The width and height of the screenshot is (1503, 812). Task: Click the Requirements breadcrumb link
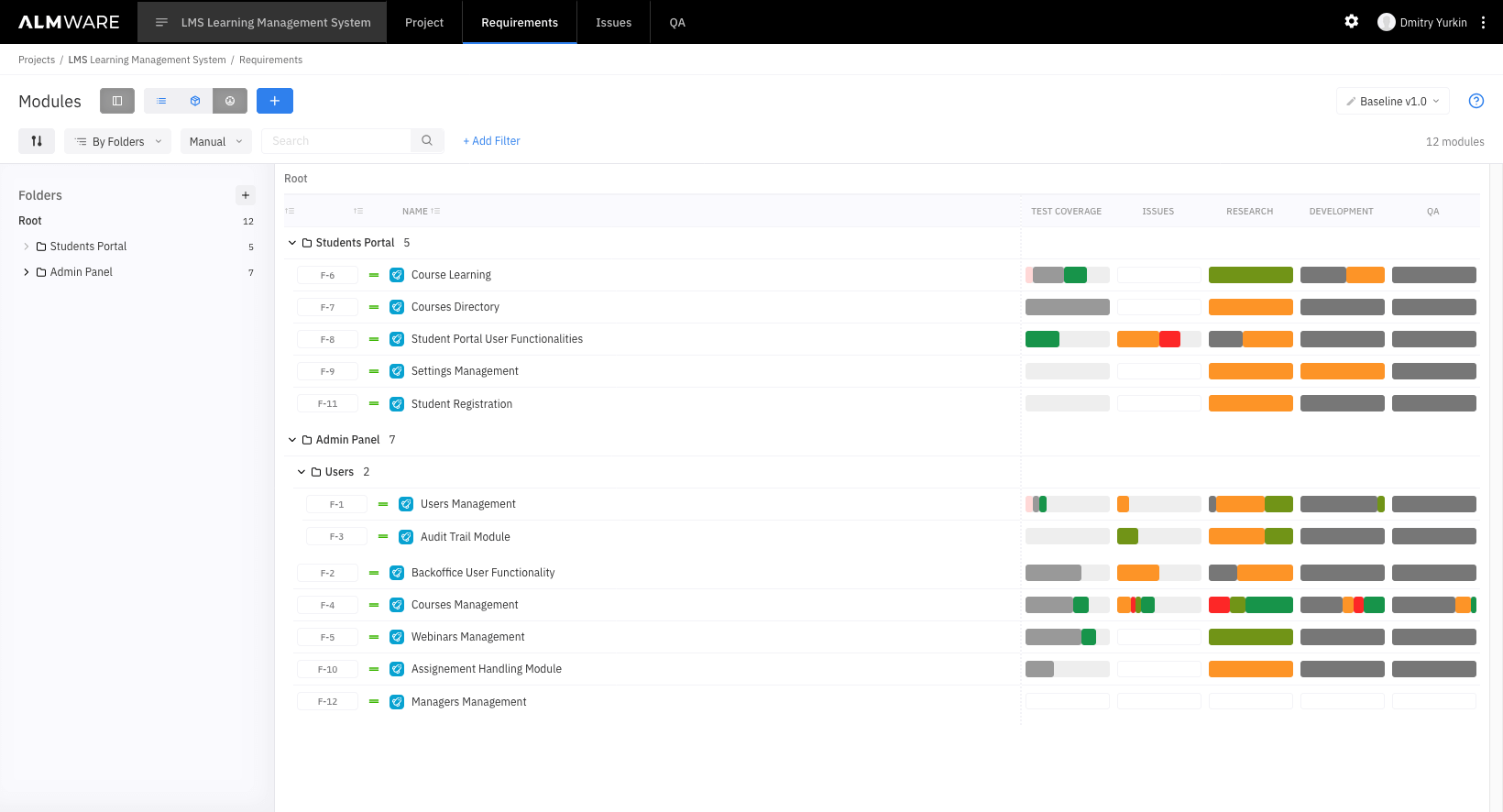point(270,60)
